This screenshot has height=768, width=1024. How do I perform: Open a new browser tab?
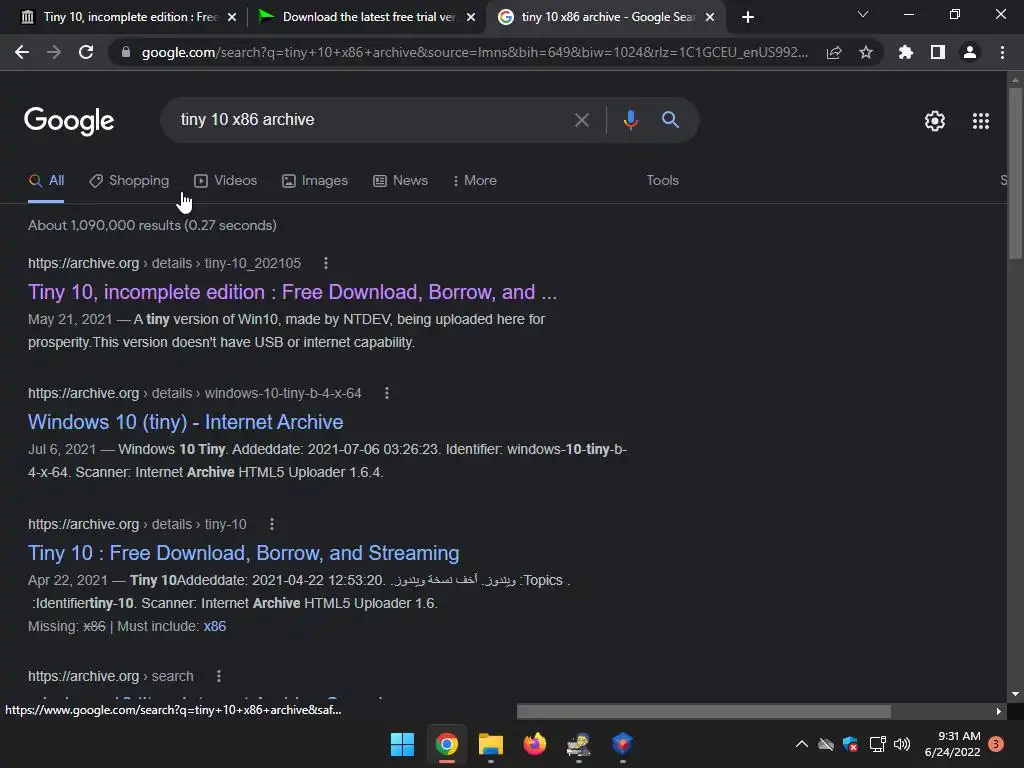[748, 17]
